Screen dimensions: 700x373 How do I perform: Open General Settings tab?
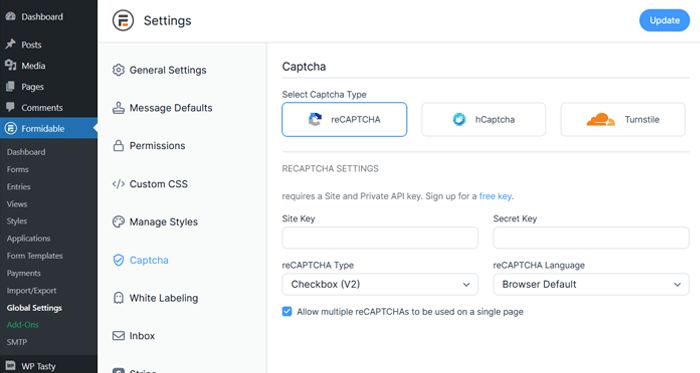point(159,70)
